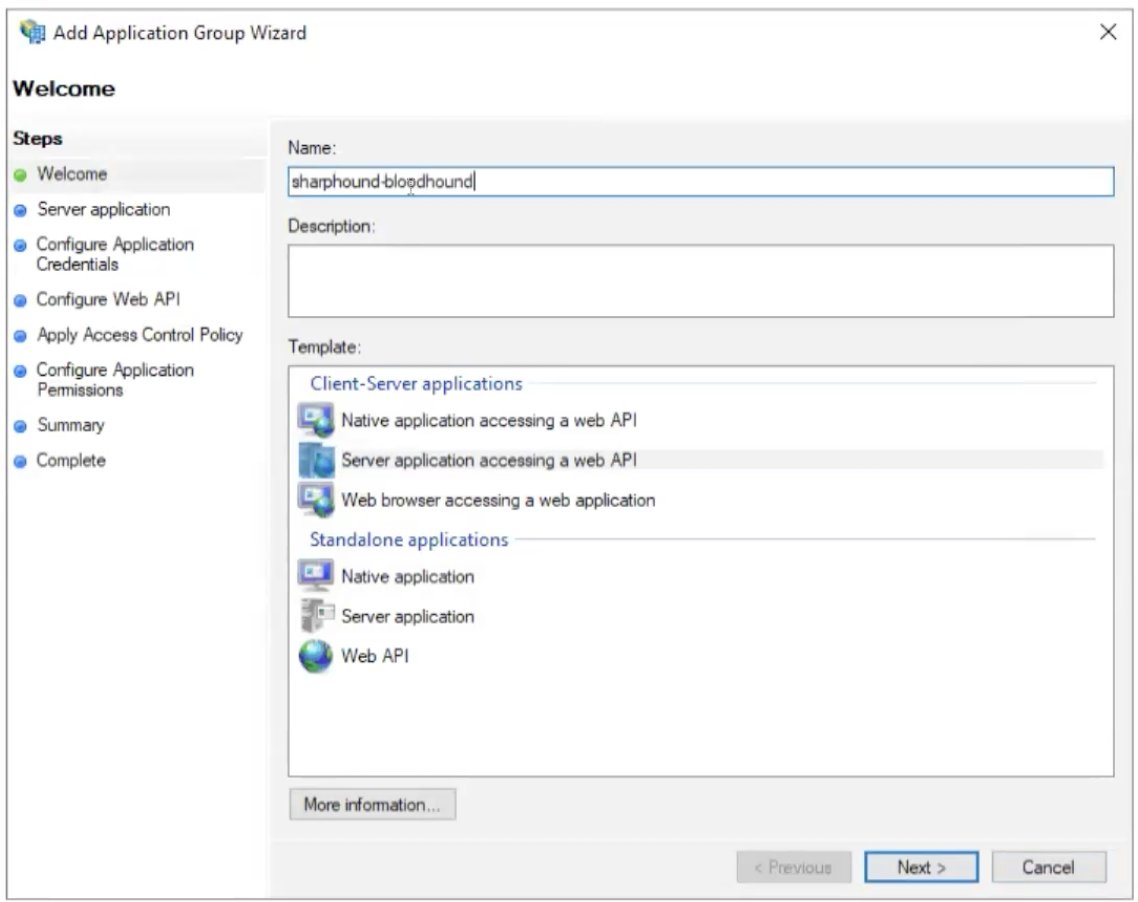The height and width of the screenshot is (902, 1138).
Task: Click the bullet beside Configure Application Permissions
Action: [x=20, y=371]
